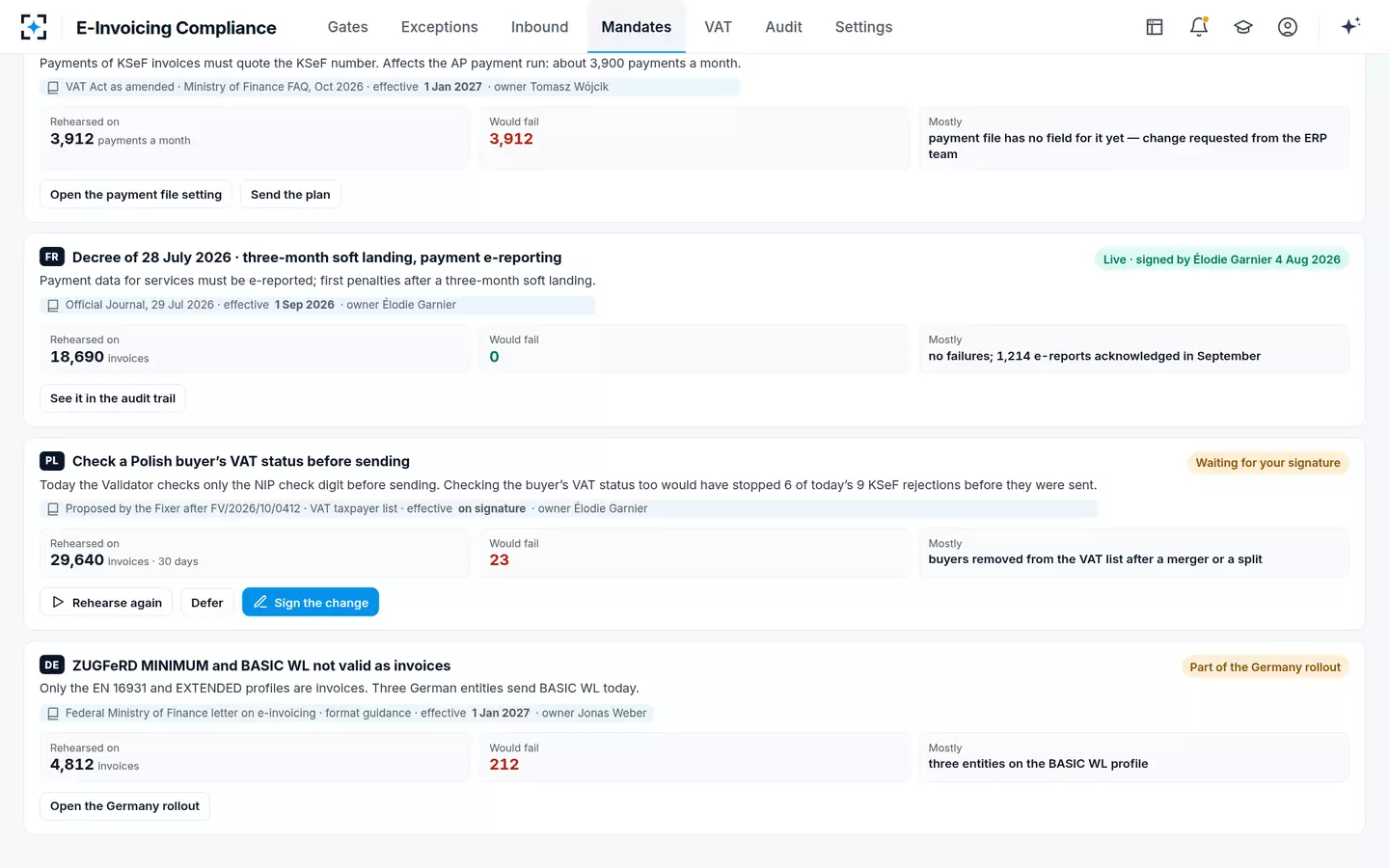Image resolution: width=1389 pixels, height=868 pixels.
Task: Click the 4,812 invoices value
Action: click(x=95, y=765)
